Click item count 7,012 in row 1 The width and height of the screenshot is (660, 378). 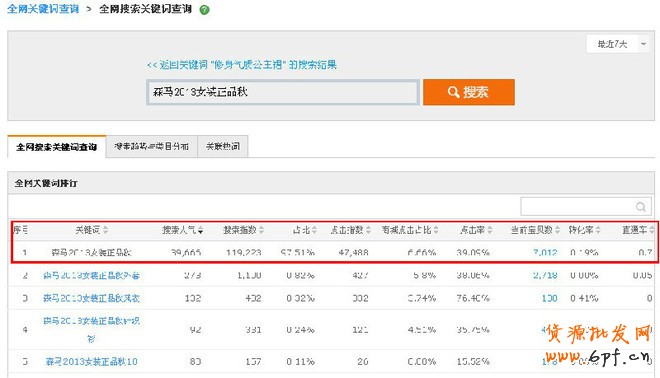[545, 253]
